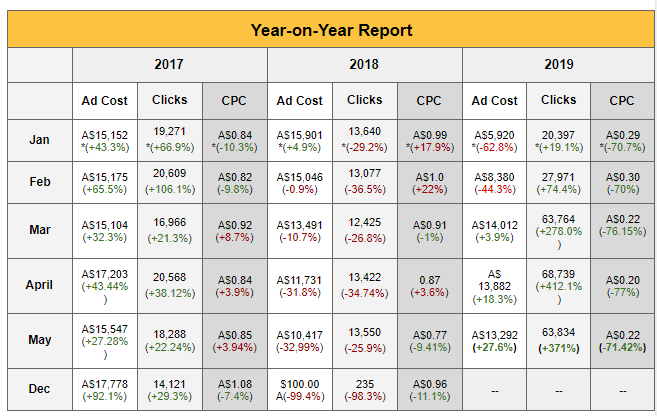Select the April row label

(39, 286)
